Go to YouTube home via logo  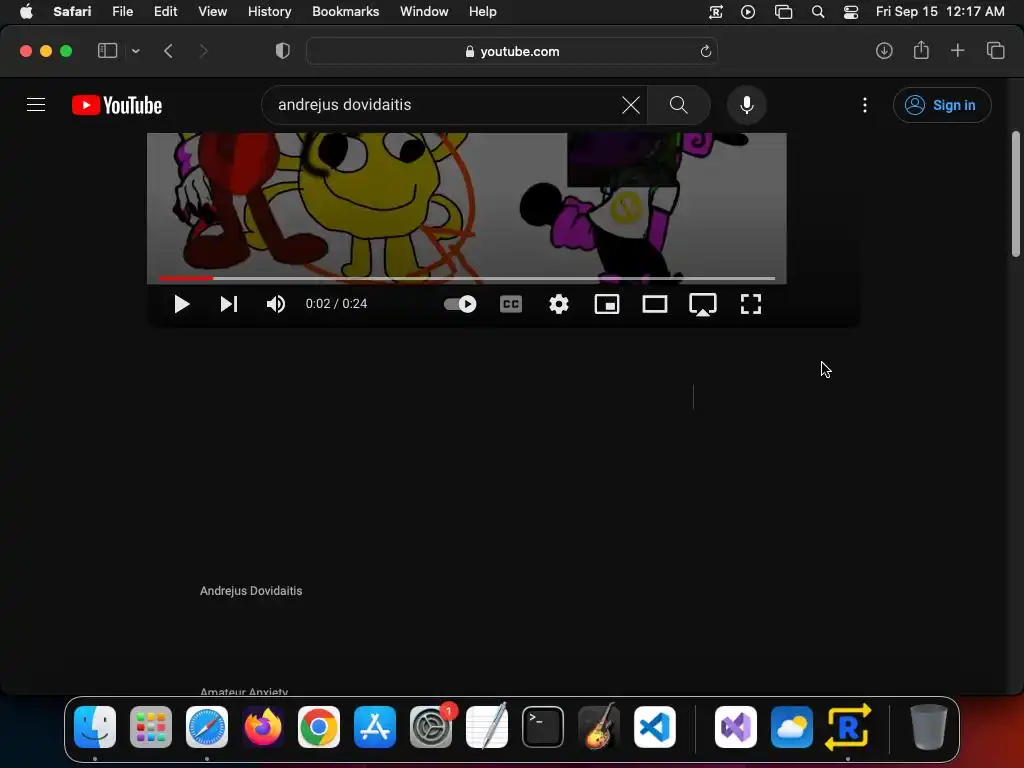tap(117, 105)
